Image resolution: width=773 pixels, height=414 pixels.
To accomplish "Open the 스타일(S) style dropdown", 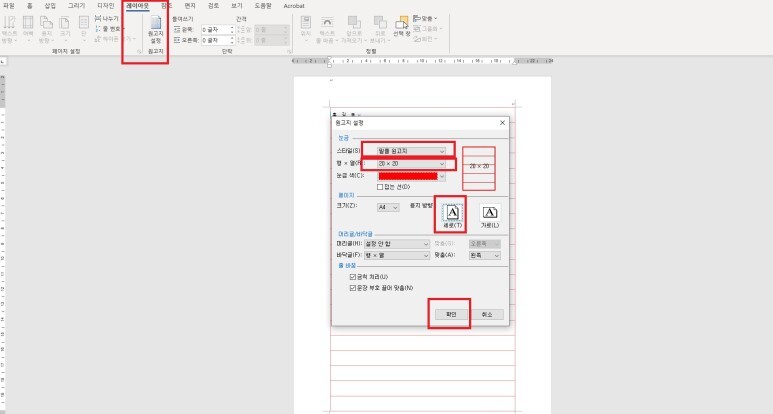I will (x=411, y=151).
